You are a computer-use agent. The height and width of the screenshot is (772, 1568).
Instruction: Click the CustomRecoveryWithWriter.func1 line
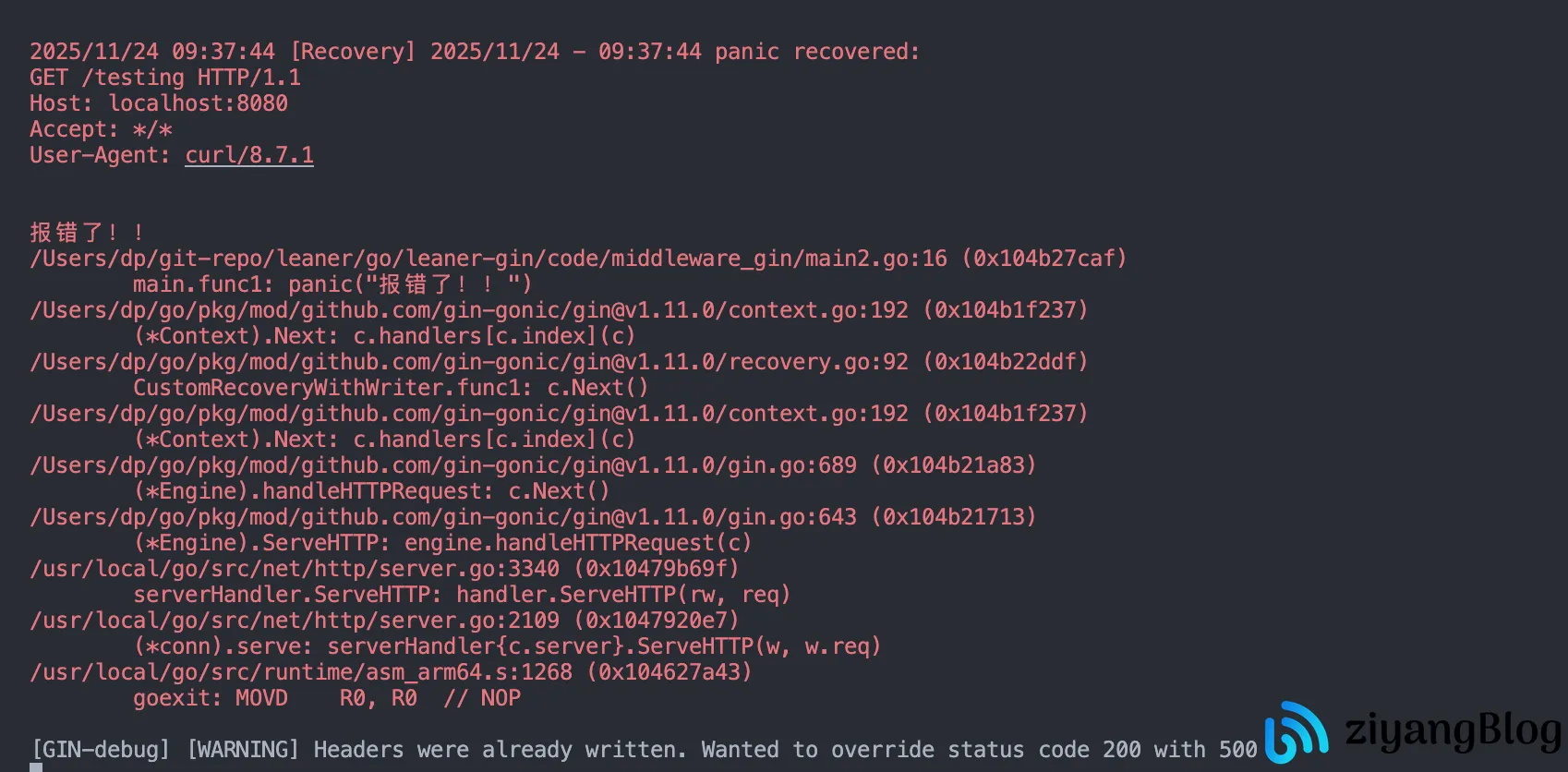(391, 388)
